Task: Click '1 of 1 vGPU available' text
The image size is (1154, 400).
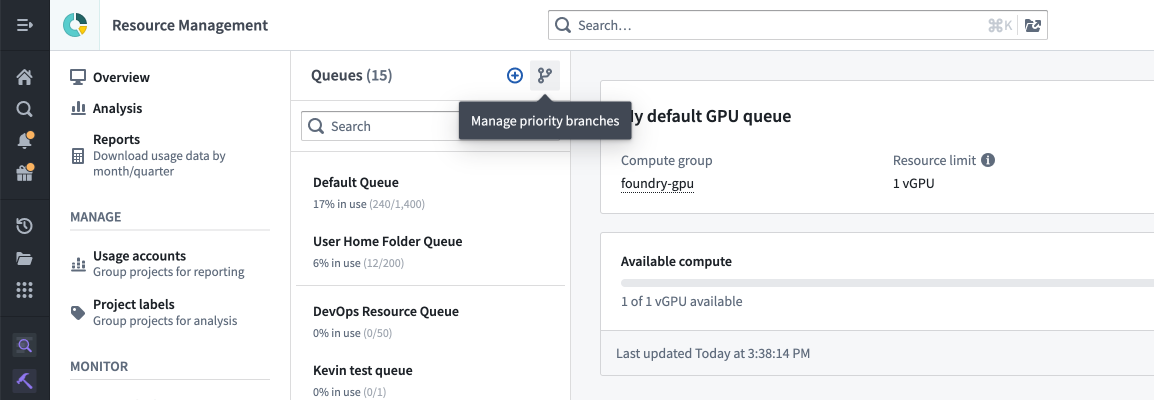Action: point(682,301)
